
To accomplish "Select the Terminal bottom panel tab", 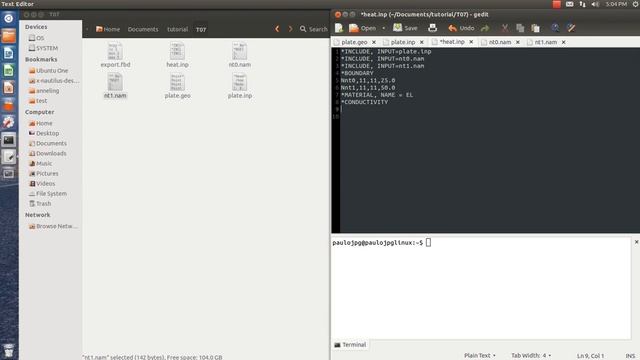I will [x=350, y=344].
